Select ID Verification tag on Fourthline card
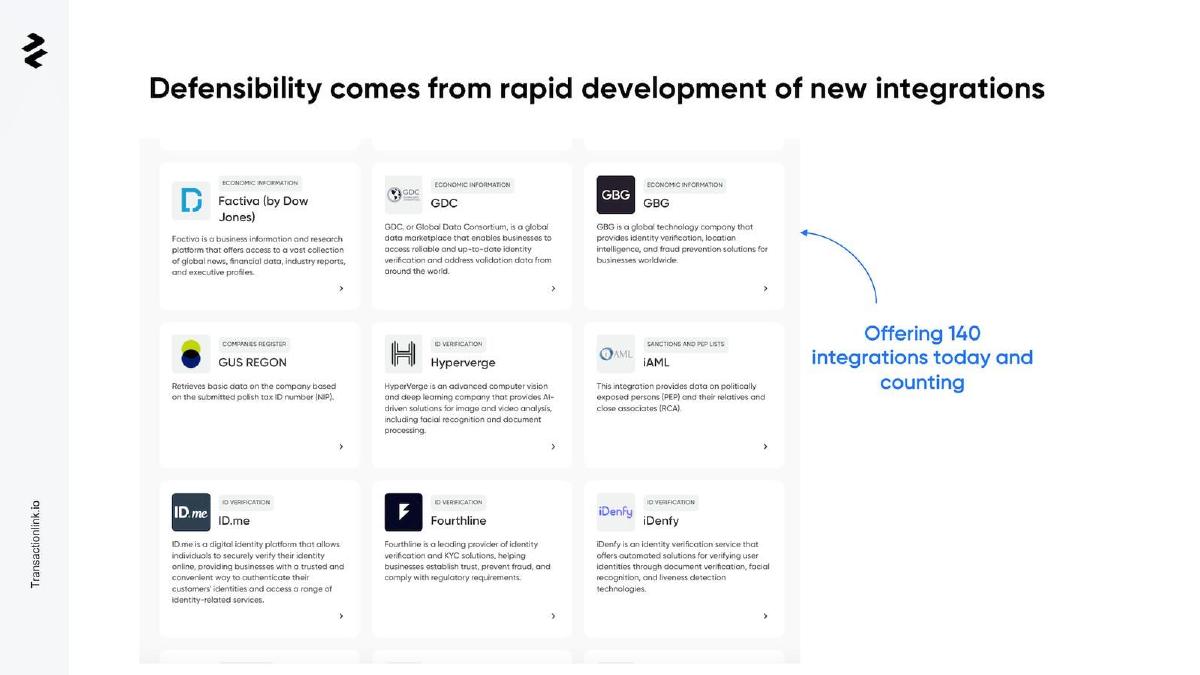 point(458,502)
